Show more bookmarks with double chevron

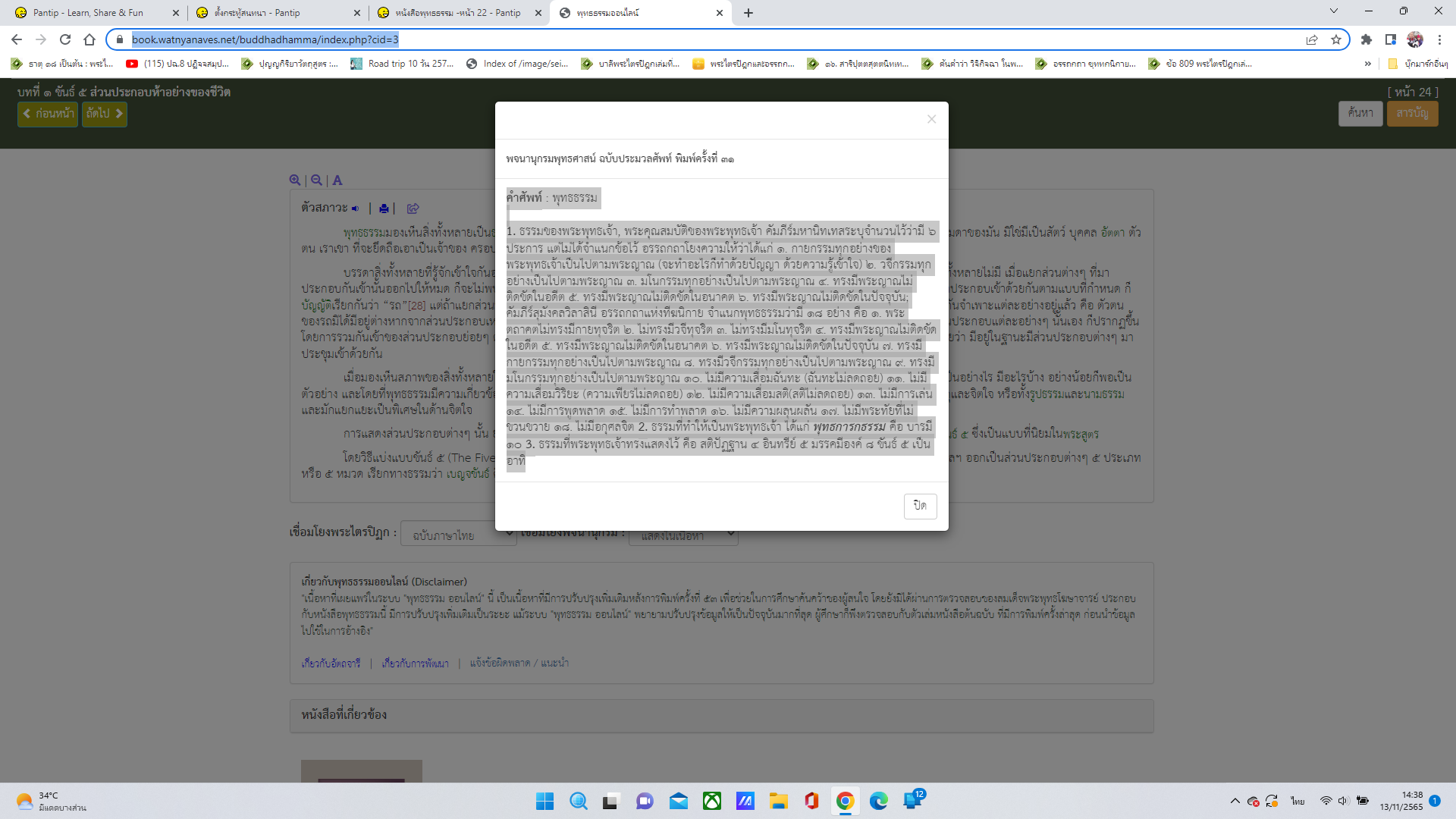(x=1368, y=64)
